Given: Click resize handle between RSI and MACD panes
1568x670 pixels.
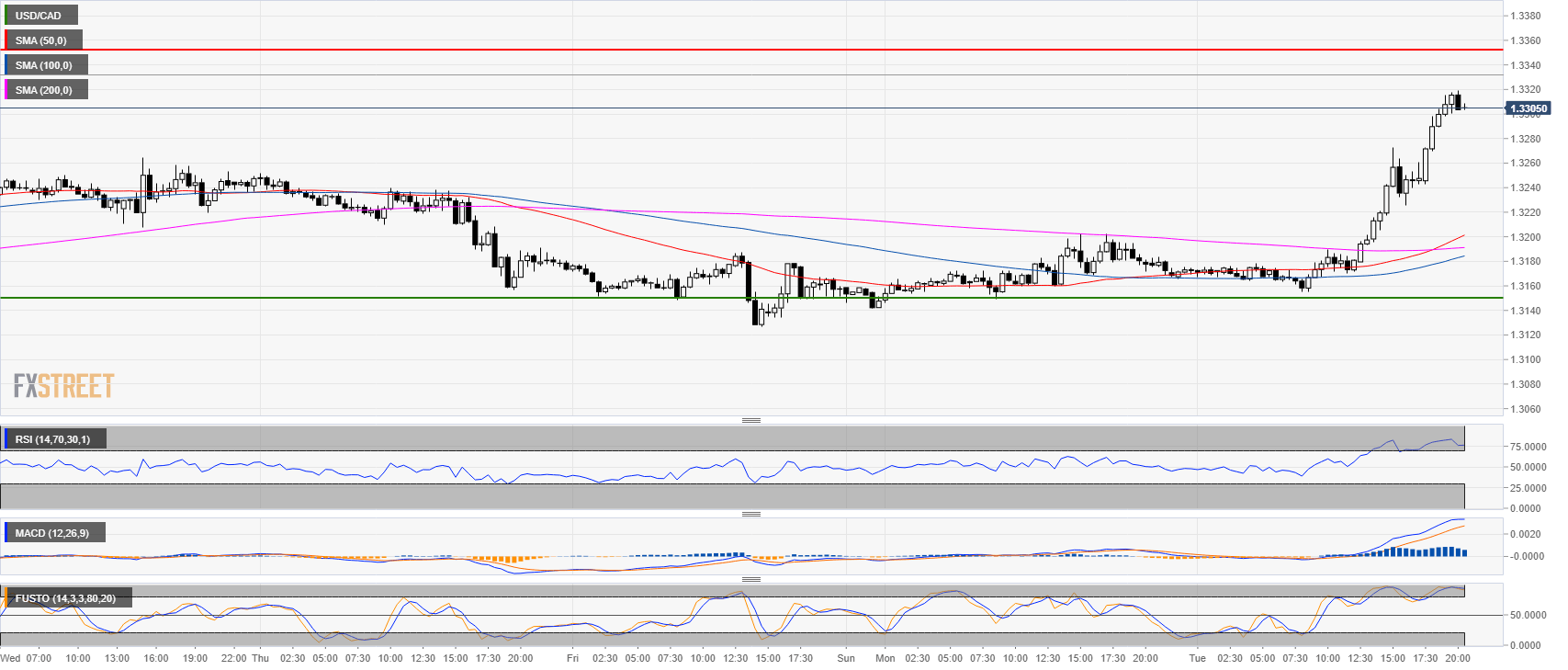Looking at the screenshot, I should (750, 514).
